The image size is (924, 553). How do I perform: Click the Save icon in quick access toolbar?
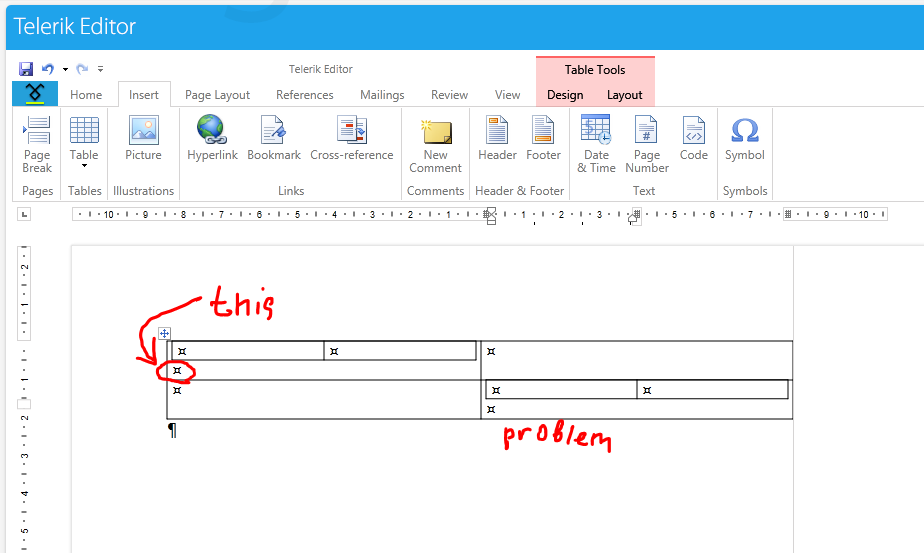(26, 69)
